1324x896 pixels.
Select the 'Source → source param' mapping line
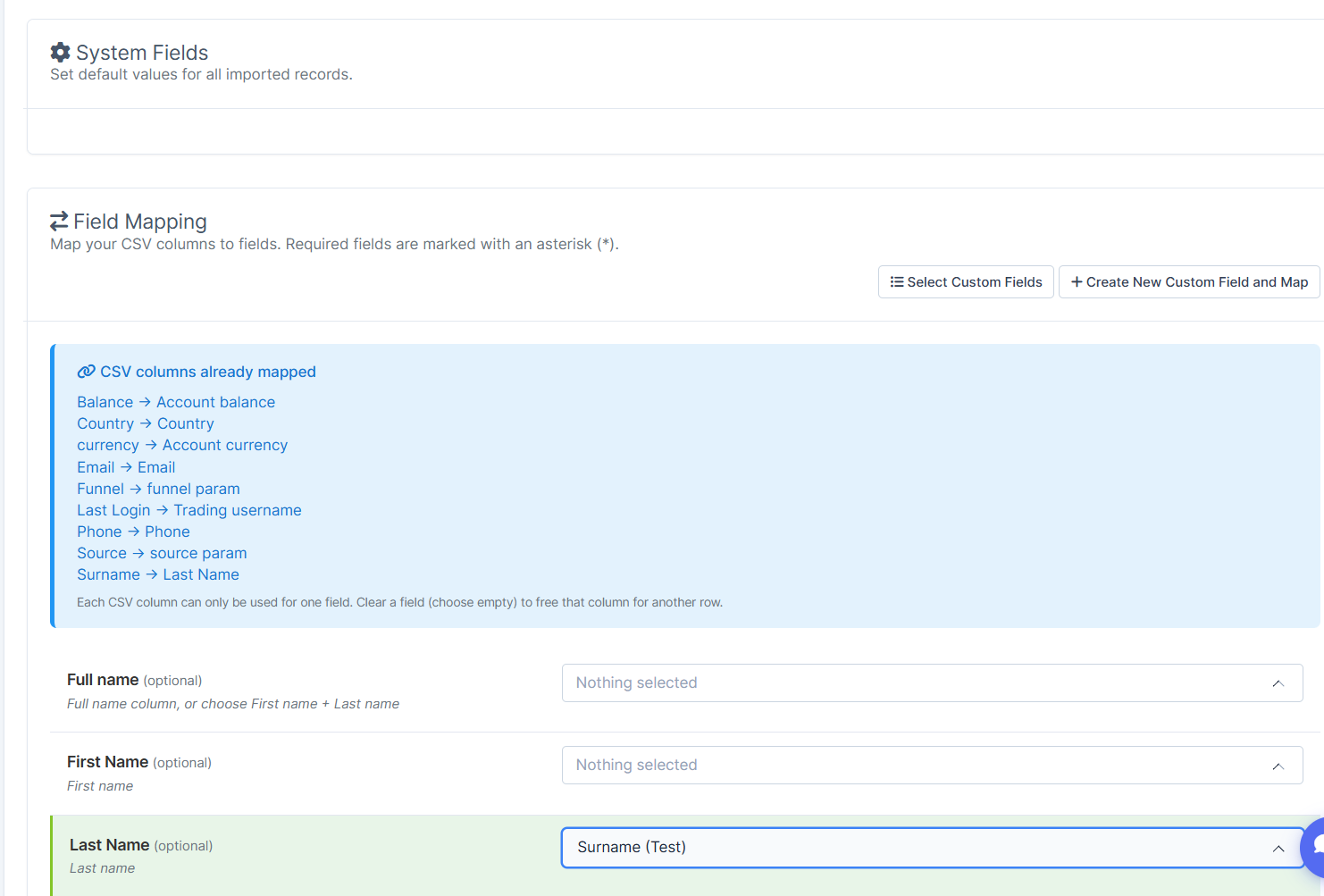coord(162,553)
